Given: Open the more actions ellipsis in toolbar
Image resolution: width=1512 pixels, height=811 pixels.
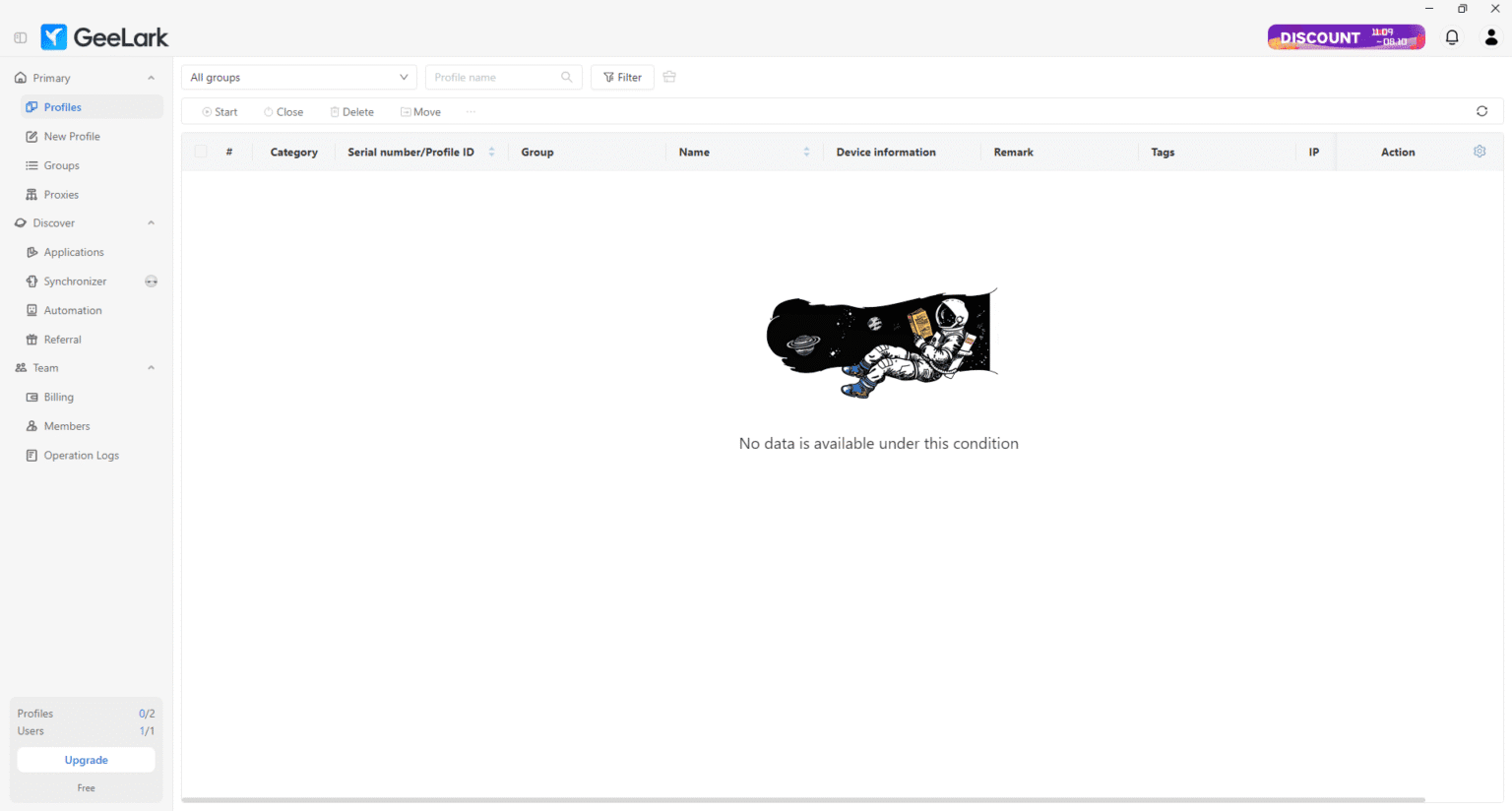Looking at the screenshot, I should 471,112.
